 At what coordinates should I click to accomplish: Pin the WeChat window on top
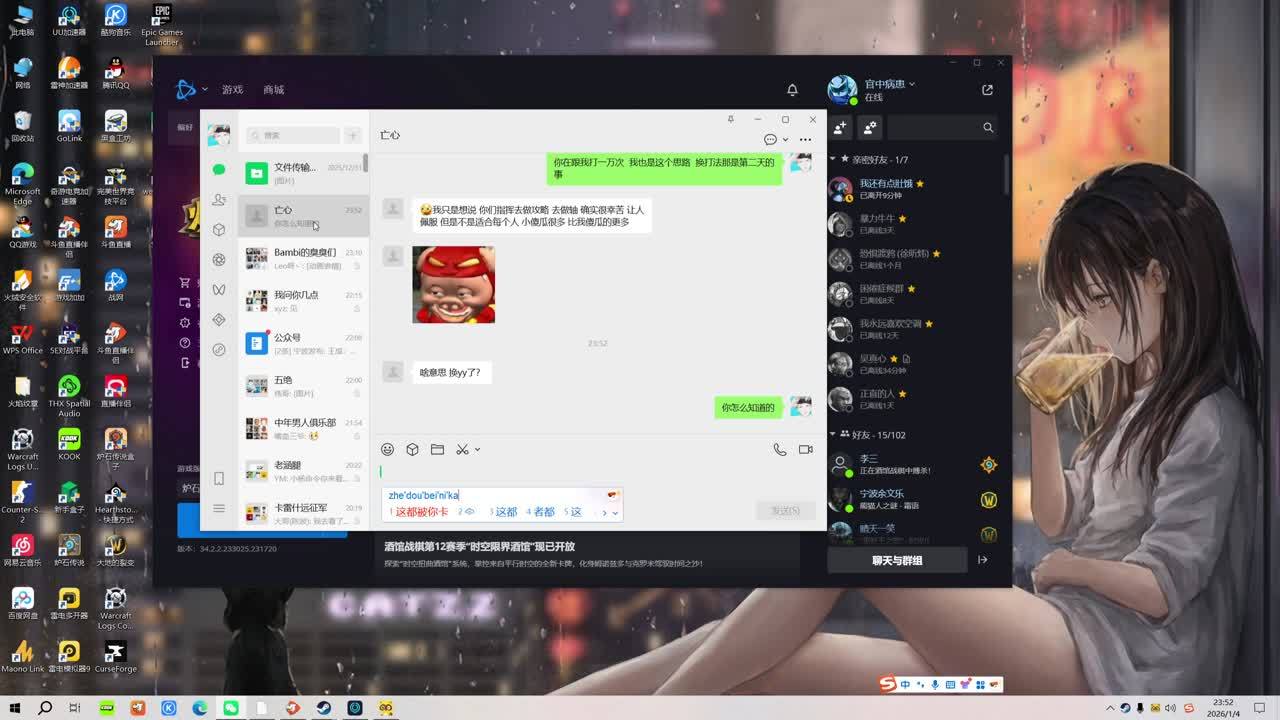[730, 119]
